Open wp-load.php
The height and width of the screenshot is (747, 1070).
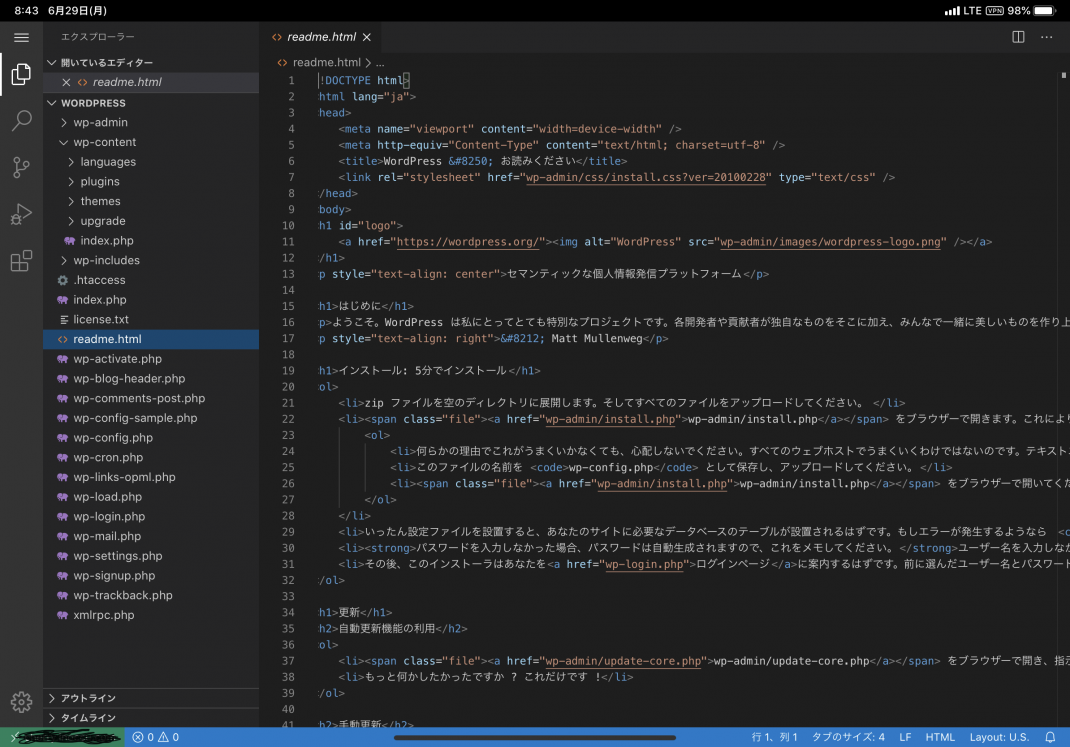click(151, 497)
